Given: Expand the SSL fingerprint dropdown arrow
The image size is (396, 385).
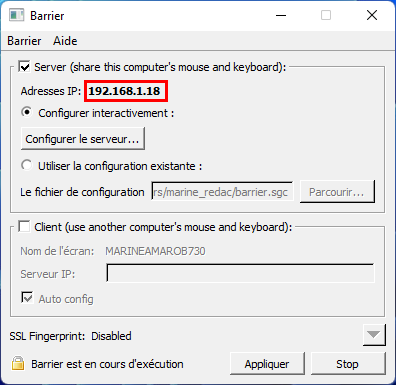Looking at the screenshot, I should 374,335.
